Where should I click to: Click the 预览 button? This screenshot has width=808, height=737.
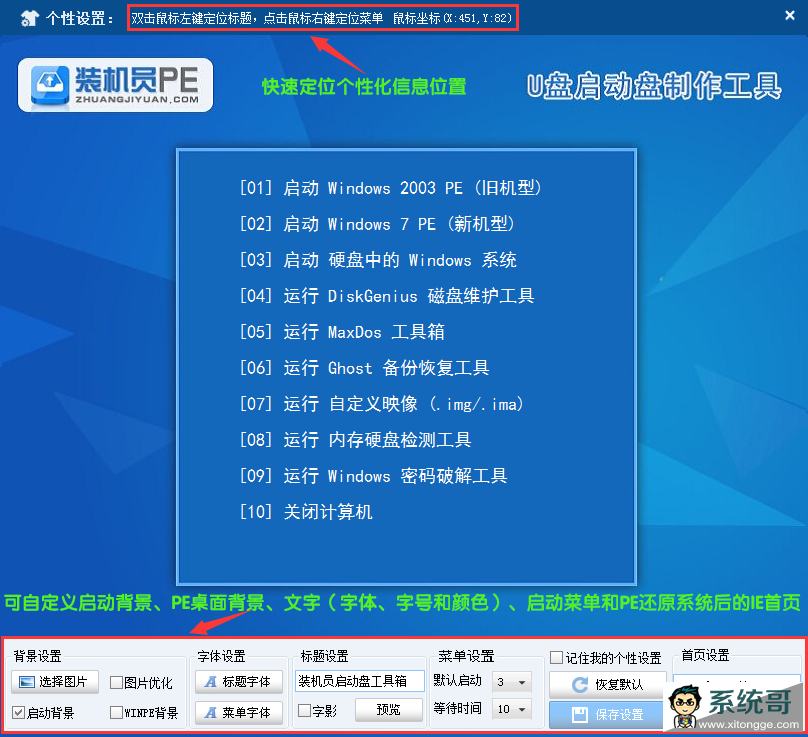pyautogui.click(x=389, y=710)
